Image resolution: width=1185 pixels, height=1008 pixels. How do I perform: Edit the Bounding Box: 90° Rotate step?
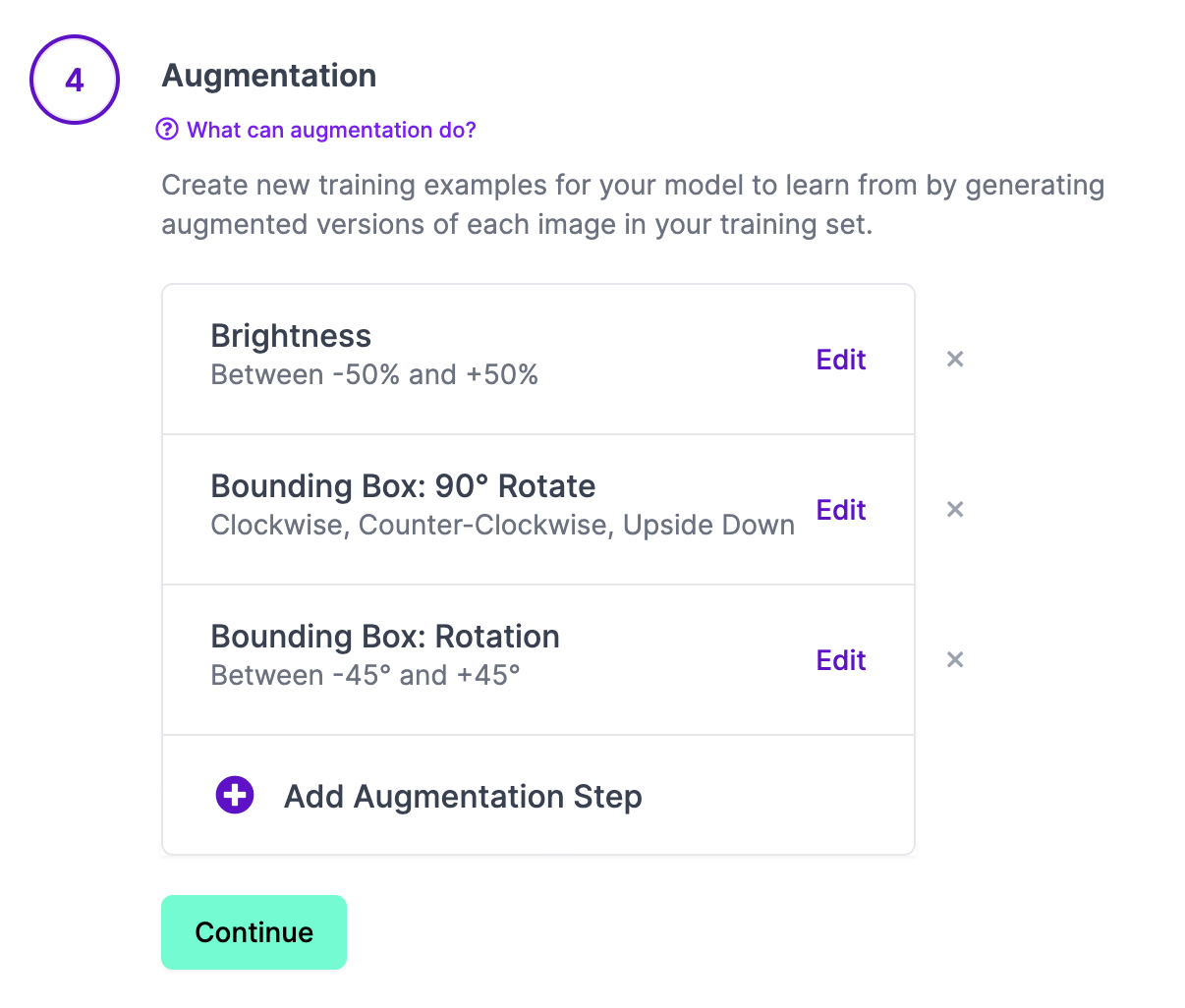click(x=841, y=510)
